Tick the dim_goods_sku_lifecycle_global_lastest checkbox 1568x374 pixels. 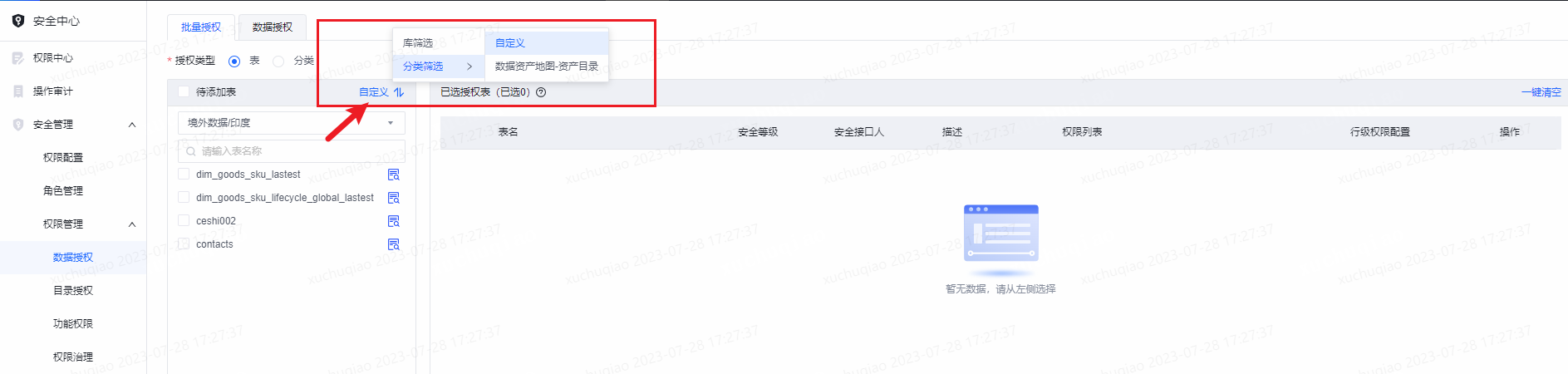[184, 198]
